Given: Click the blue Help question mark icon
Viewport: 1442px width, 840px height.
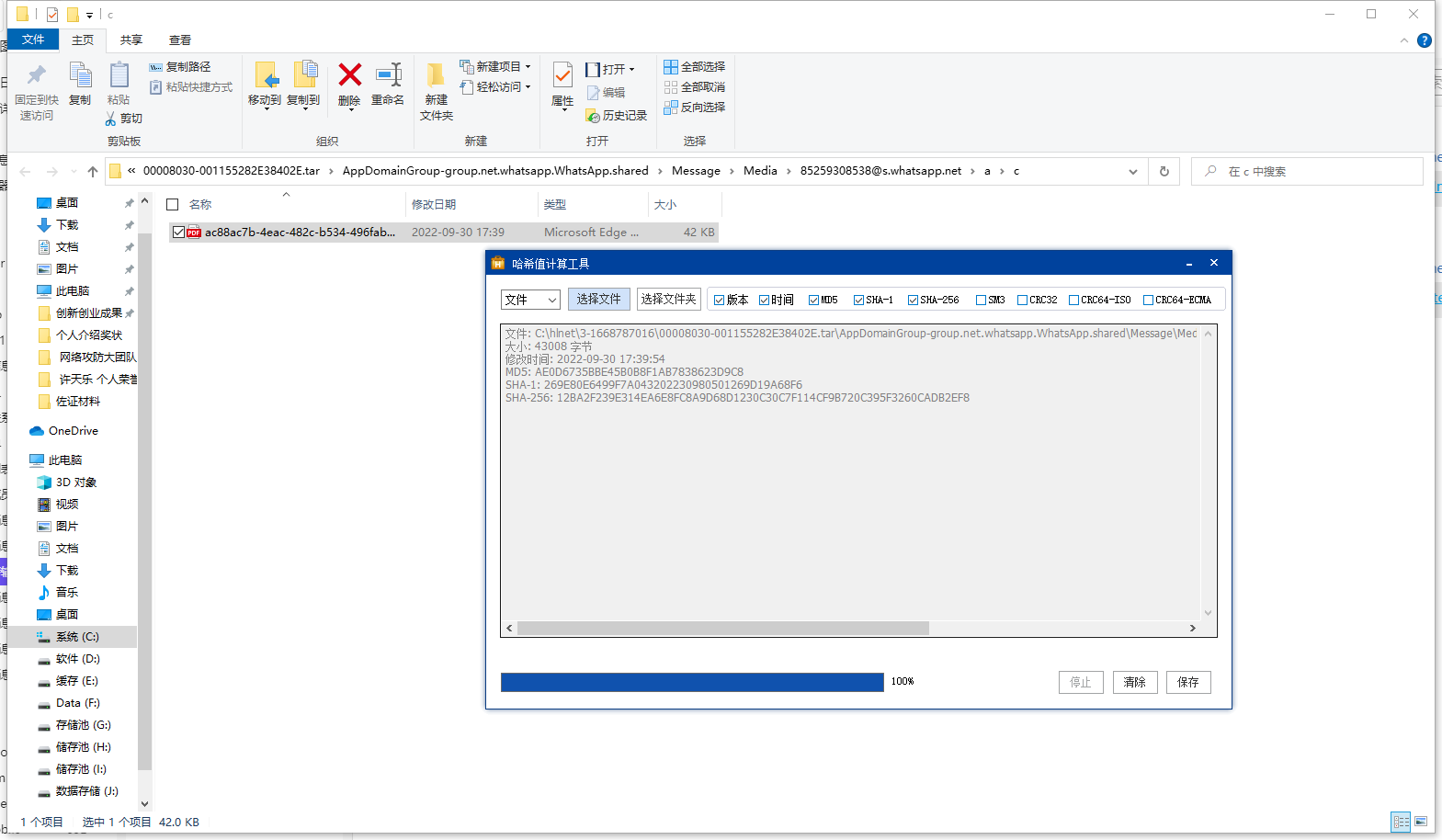Looking at the screenshot, I should pyautogui.click(x=1425, y=40).
